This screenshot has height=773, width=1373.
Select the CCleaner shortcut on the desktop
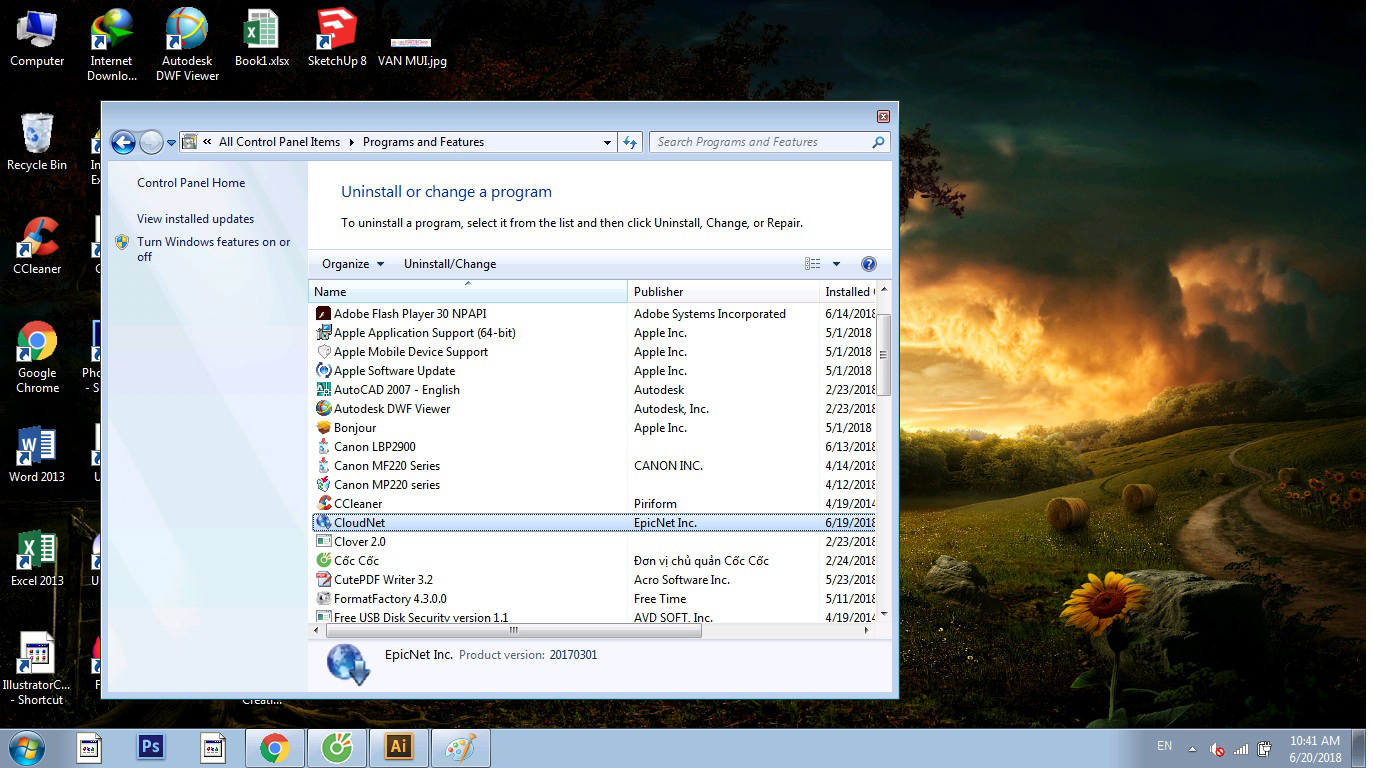point(37,246)
